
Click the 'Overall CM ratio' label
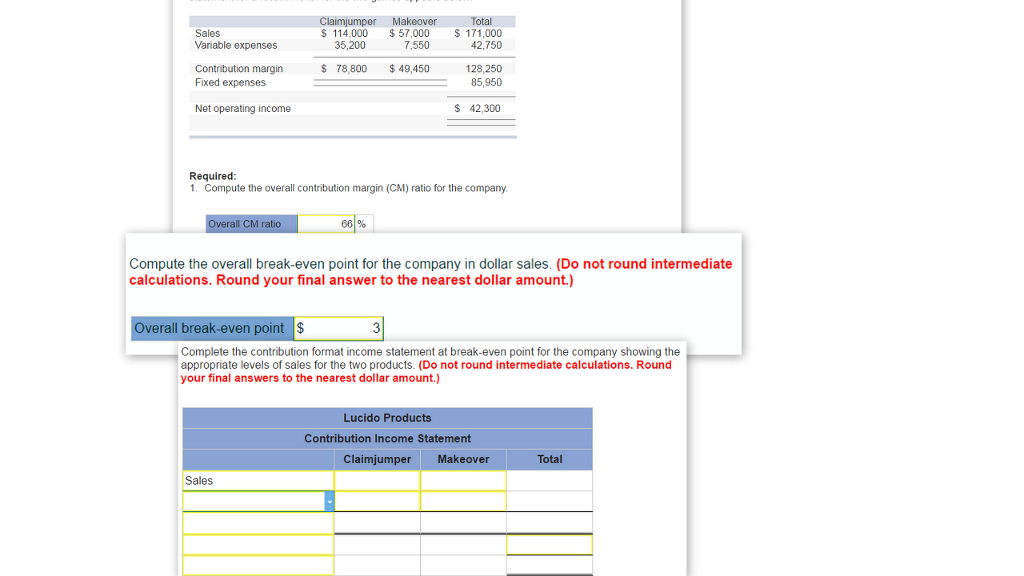coord(244,224)
